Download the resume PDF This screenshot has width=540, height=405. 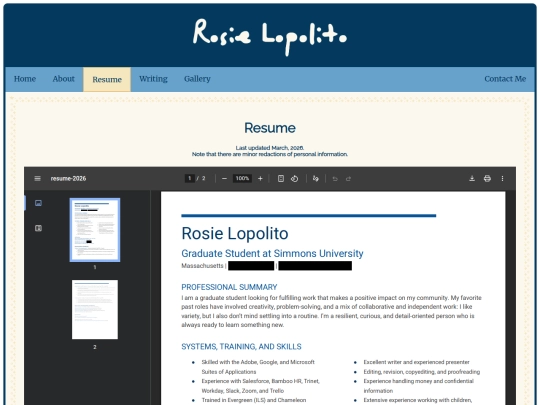point(472,178)
